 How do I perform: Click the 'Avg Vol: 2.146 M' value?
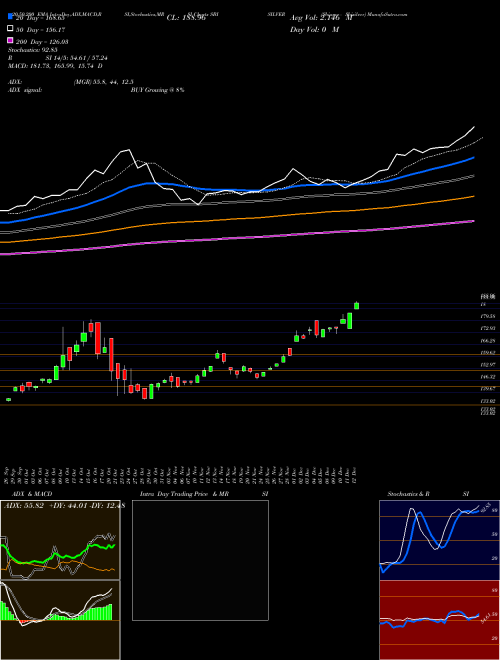321,18
